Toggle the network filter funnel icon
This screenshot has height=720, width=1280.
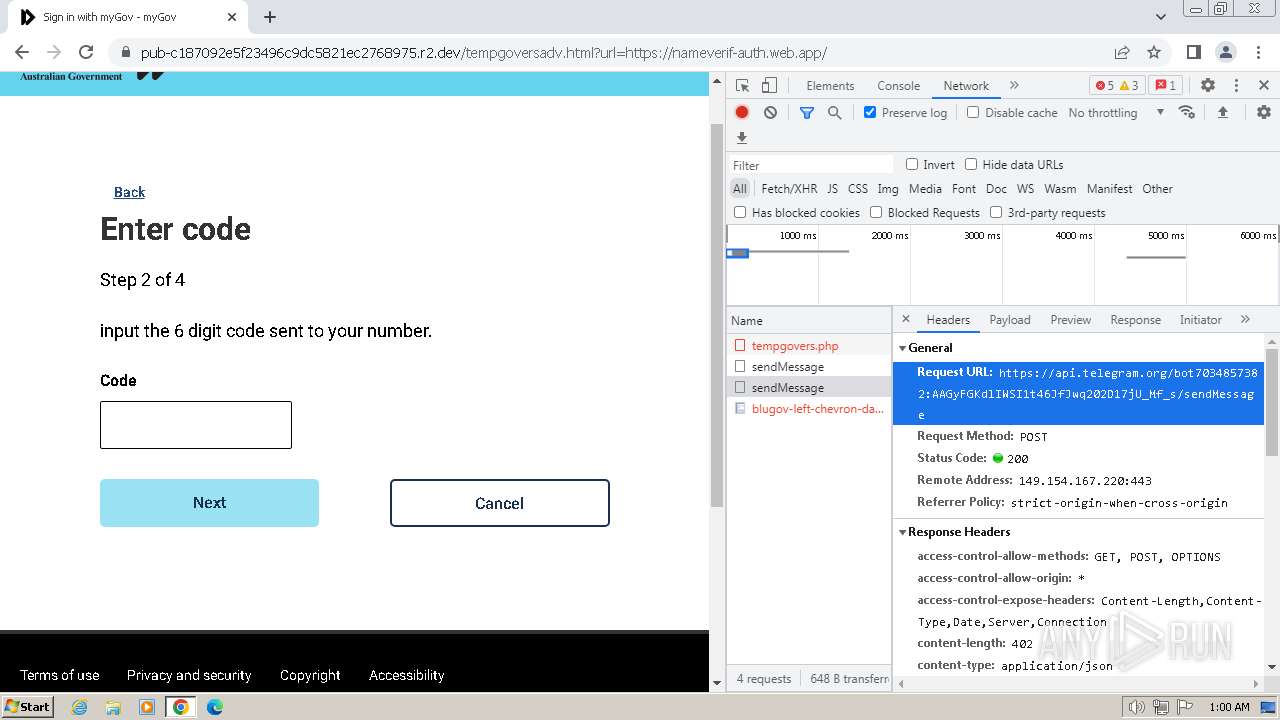[807, 112]
